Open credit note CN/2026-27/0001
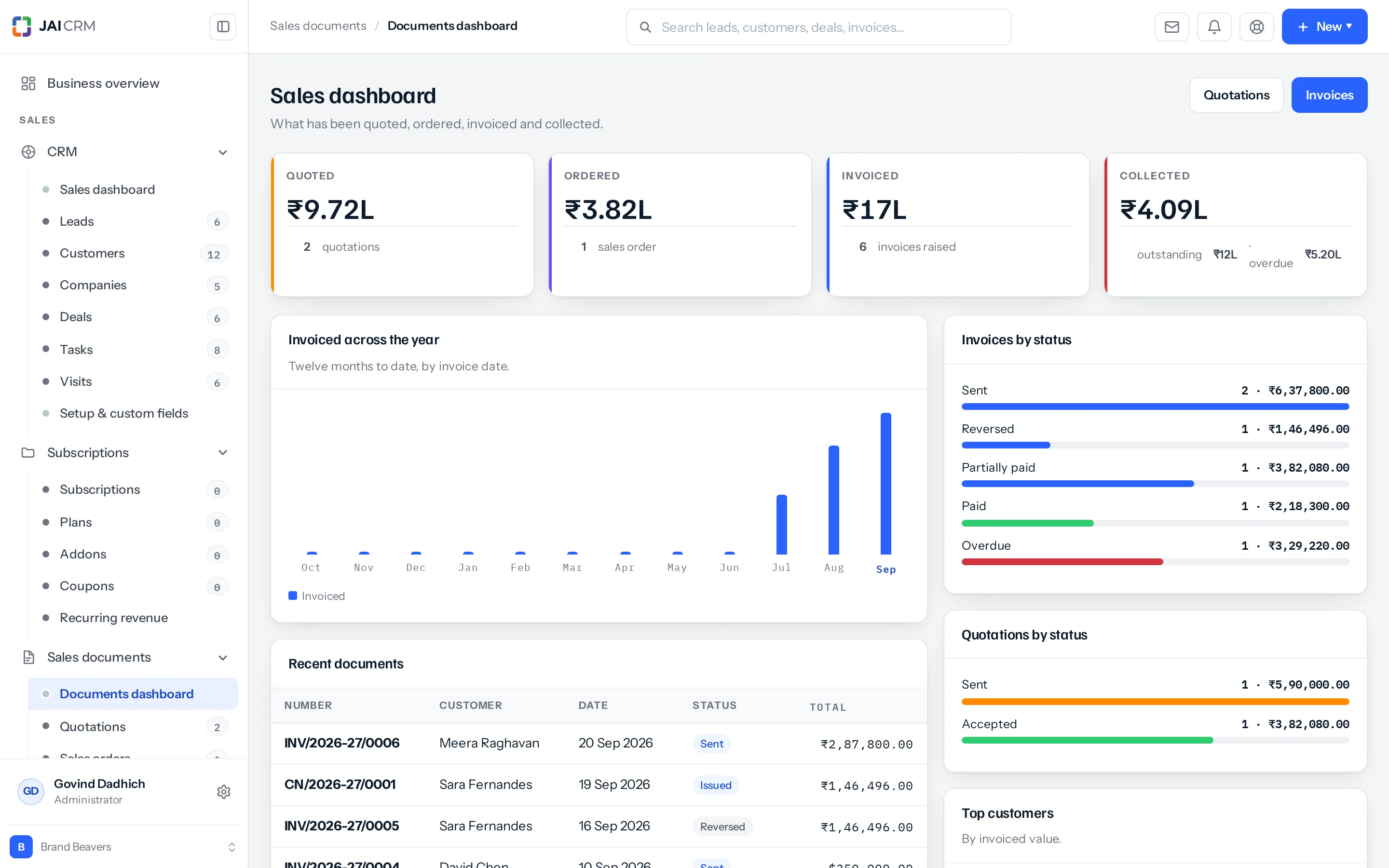The image size is (1389, 868). (340, 784)
